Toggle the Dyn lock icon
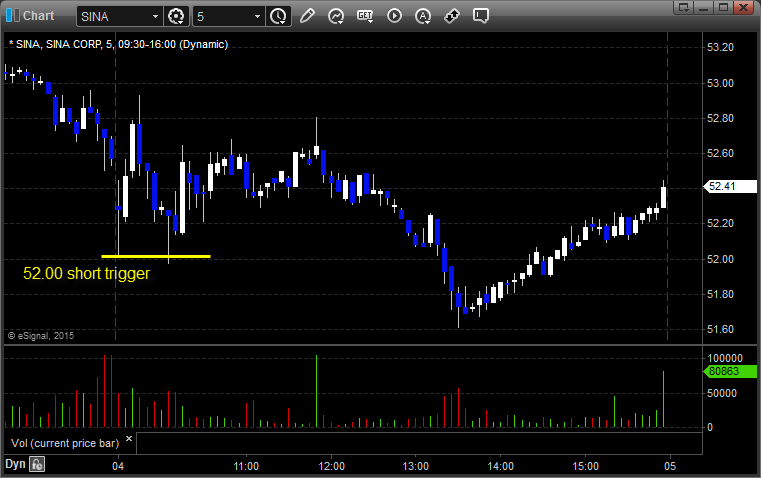Image resolution: width=761 pixels, height=478 pixels. [x=37, y=464]
